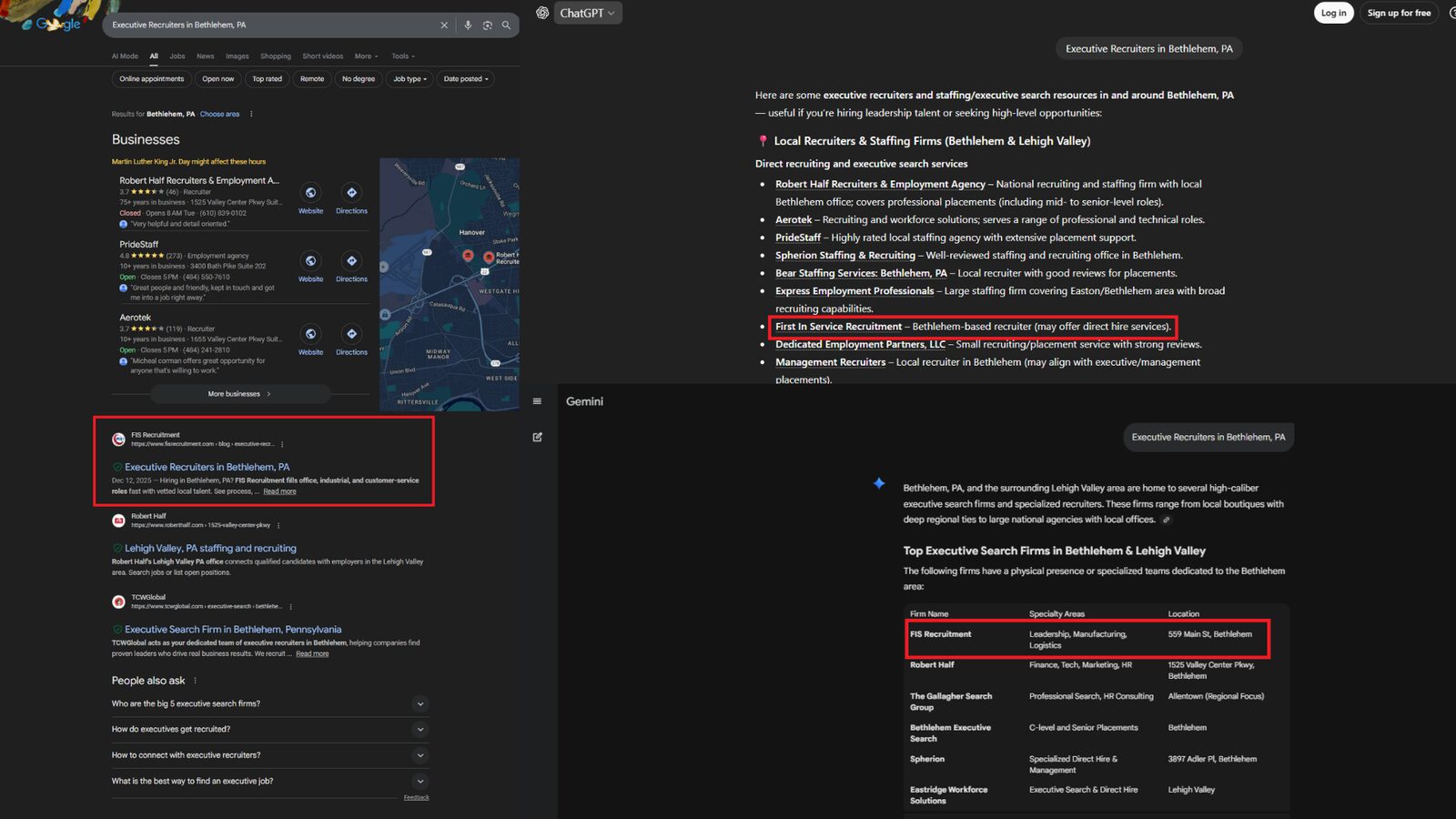The width and height of the screenshot is (1456, 819).
Task: Open the ChatGPT model selector dropdown
Action: (587, 13)
